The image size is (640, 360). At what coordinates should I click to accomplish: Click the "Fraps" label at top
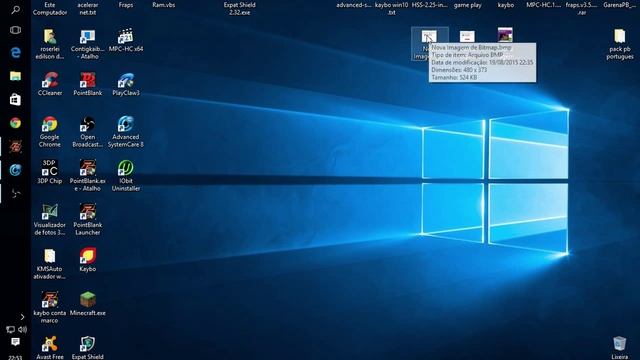(126, 5)
